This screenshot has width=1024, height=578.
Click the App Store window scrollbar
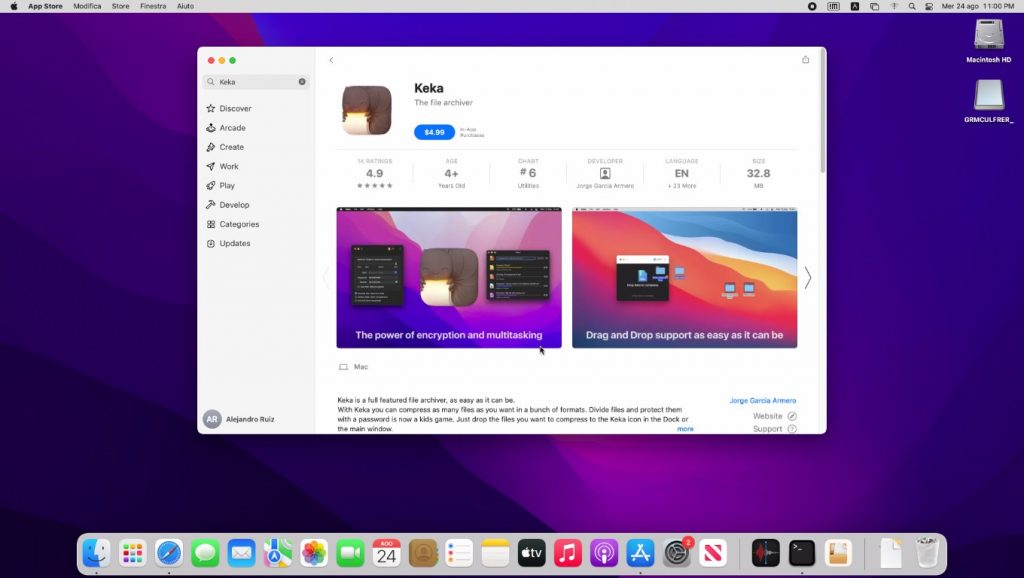pos(822,110)
